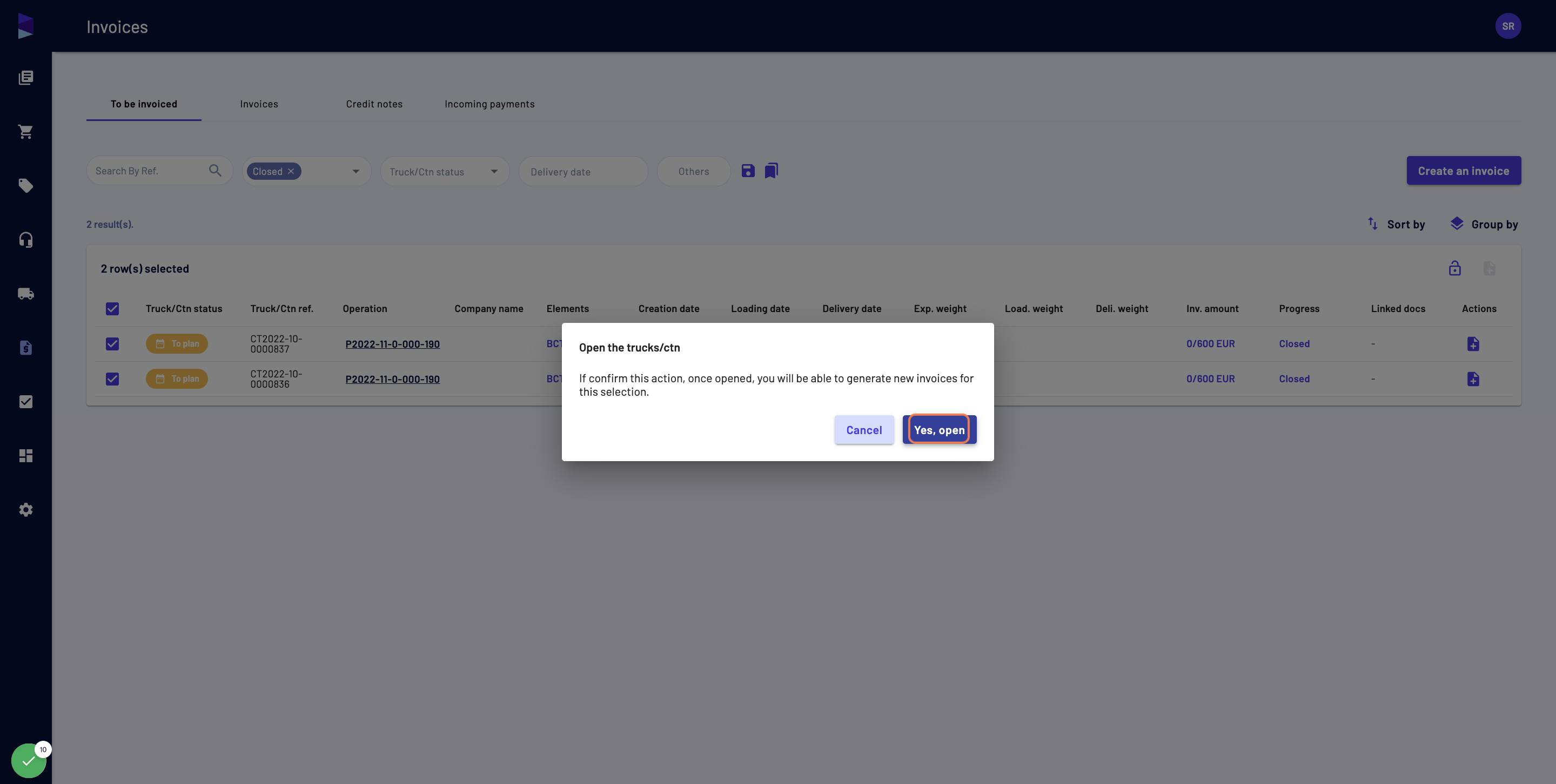Image resolution: width=1556 pixels, height=784 pixels.
Task: Uncheck the row CT2022-10-0000836 checkbox
Action: (x=112, y=379)
